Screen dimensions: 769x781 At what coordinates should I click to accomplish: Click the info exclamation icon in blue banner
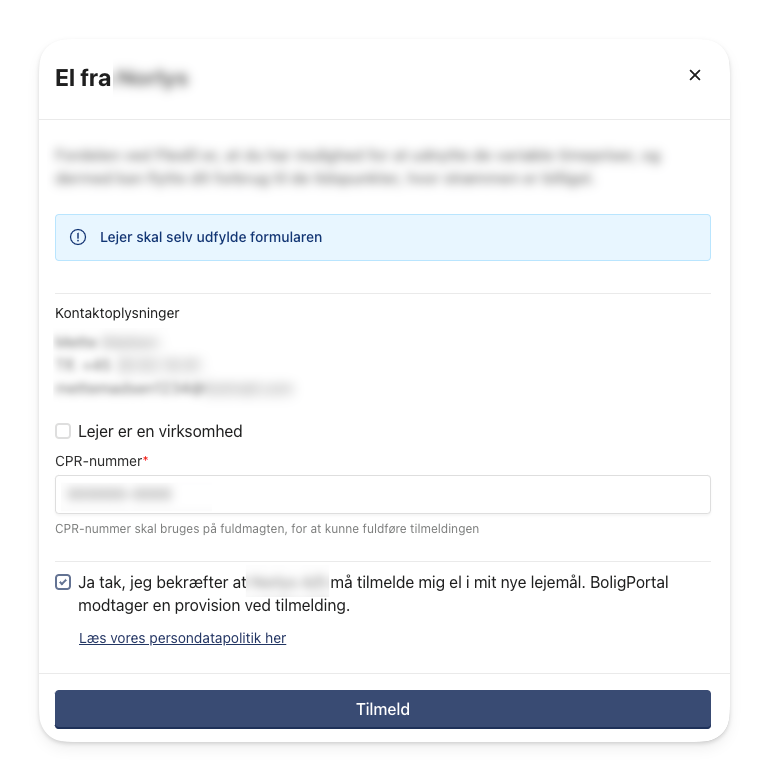coord(78,237)
